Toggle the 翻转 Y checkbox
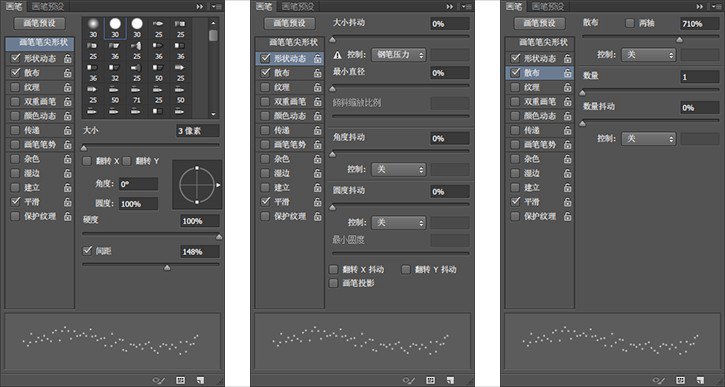Viewport: 725px width, 387px height. [127, 161]
